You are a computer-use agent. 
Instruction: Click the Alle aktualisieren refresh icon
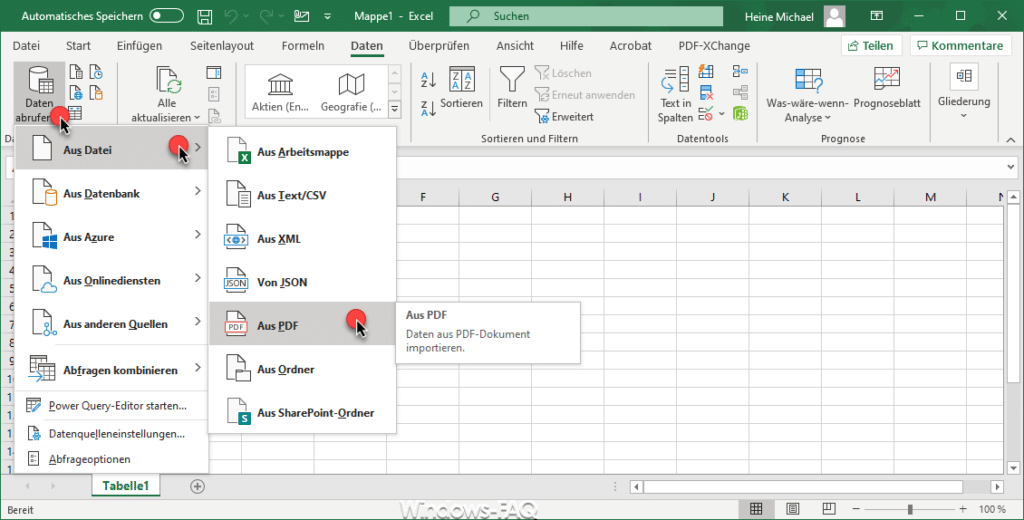(x=168, y=80)
